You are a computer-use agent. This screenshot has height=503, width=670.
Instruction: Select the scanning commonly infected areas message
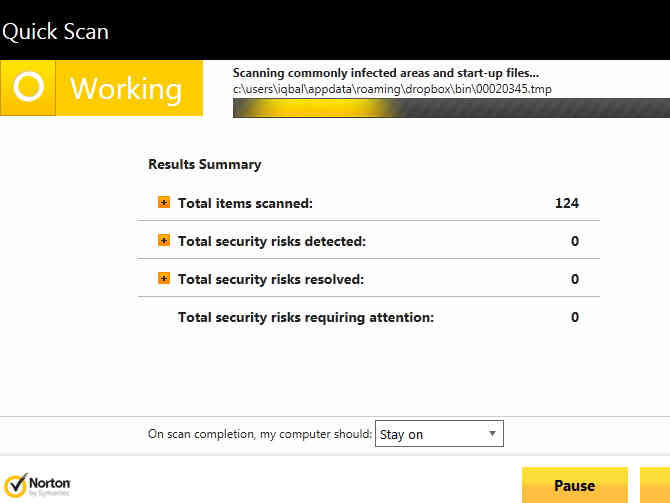pos(385,73)
